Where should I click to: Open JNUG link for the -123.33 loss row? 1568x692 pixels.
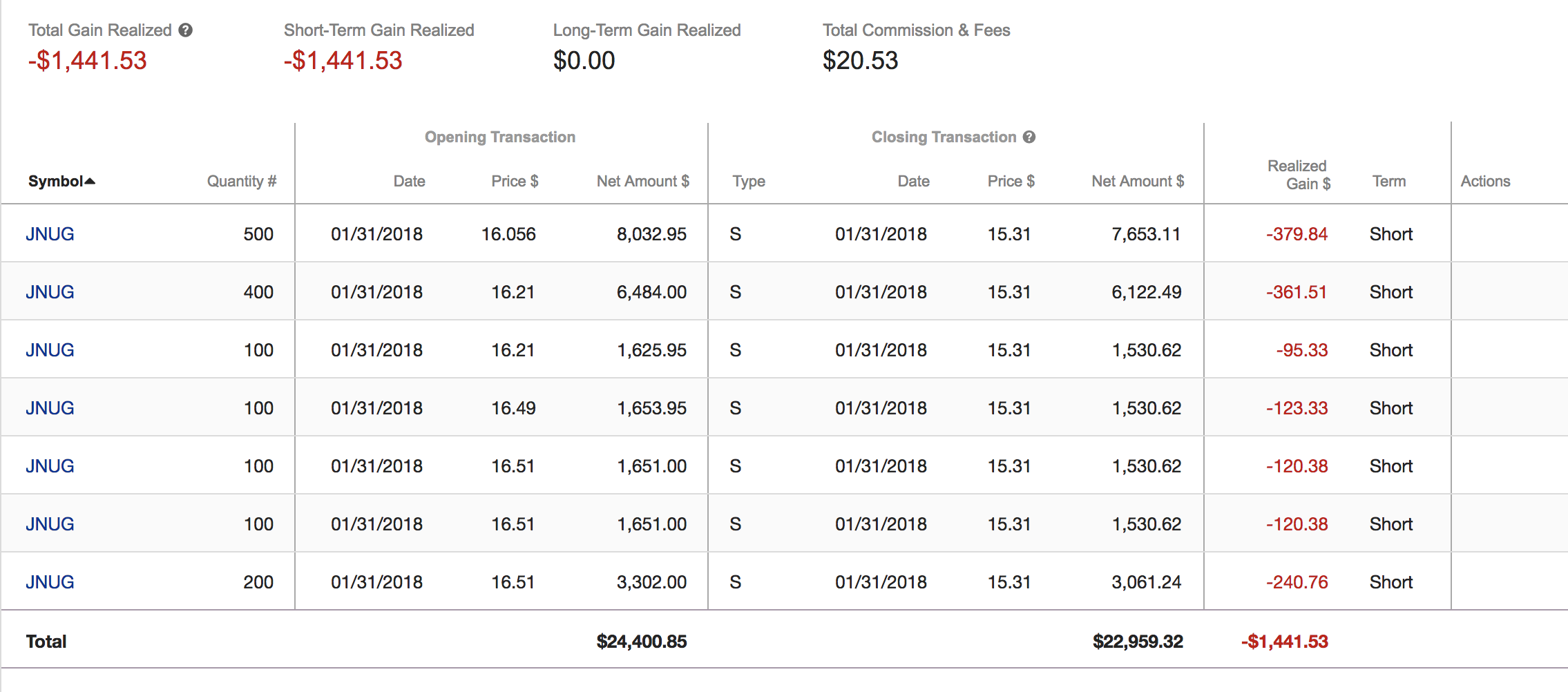[x=50, y=408]
